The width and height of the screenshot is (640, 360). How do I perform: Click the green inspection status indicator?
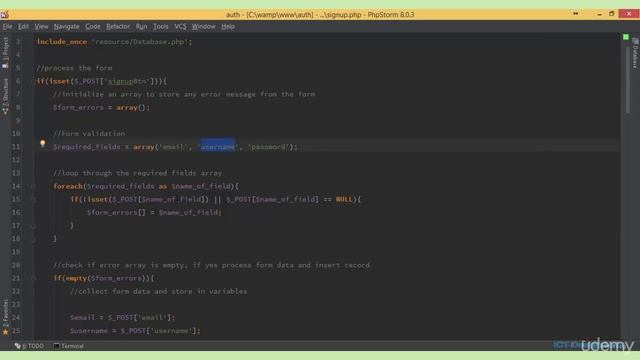(x=626, y=37)
